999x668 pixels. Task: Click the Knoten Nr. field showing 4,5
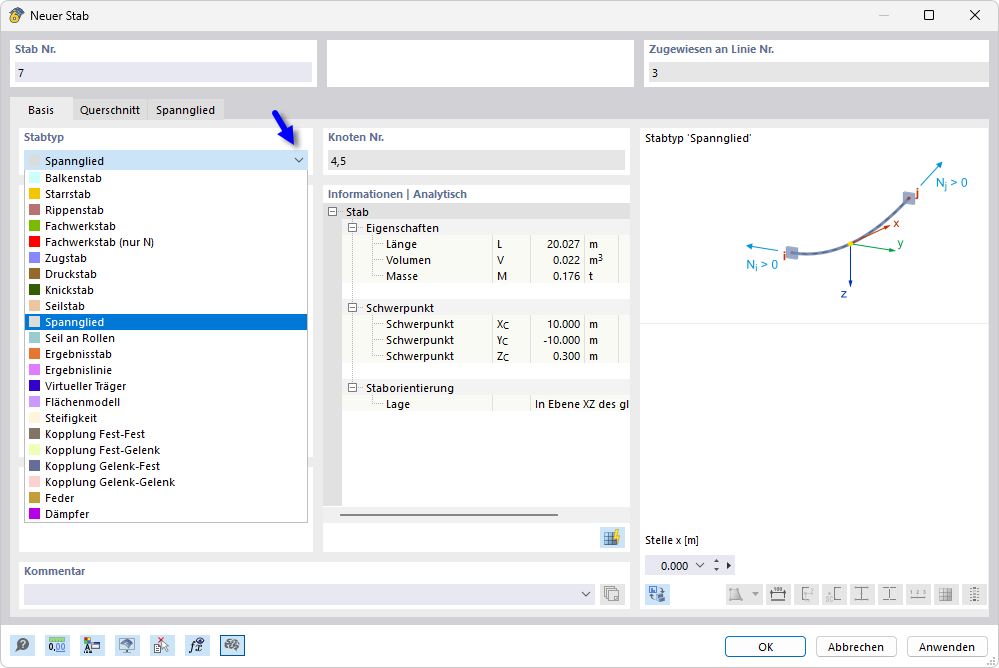point(476,161)
